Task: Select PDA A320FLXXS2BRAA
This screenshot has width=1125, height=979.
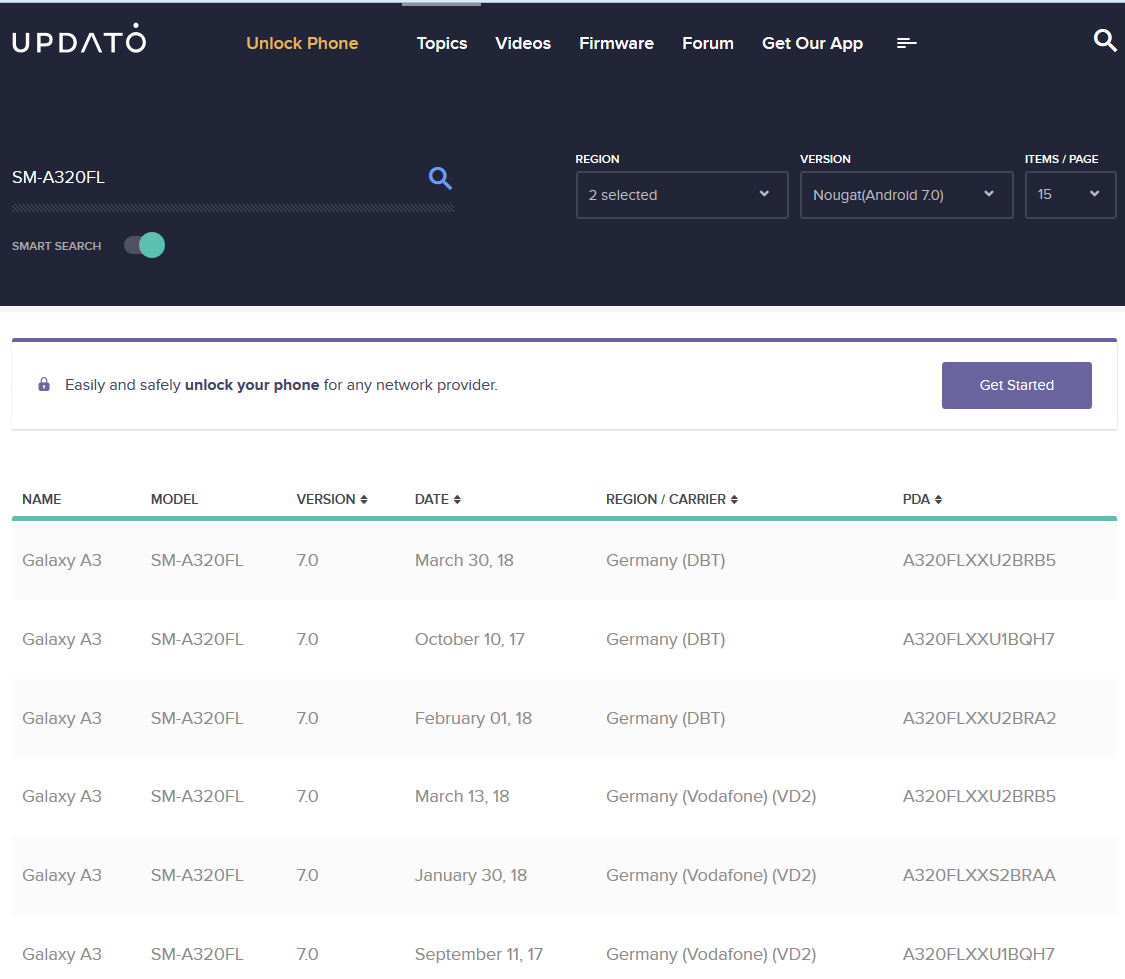Action: [x=979, y=875]
